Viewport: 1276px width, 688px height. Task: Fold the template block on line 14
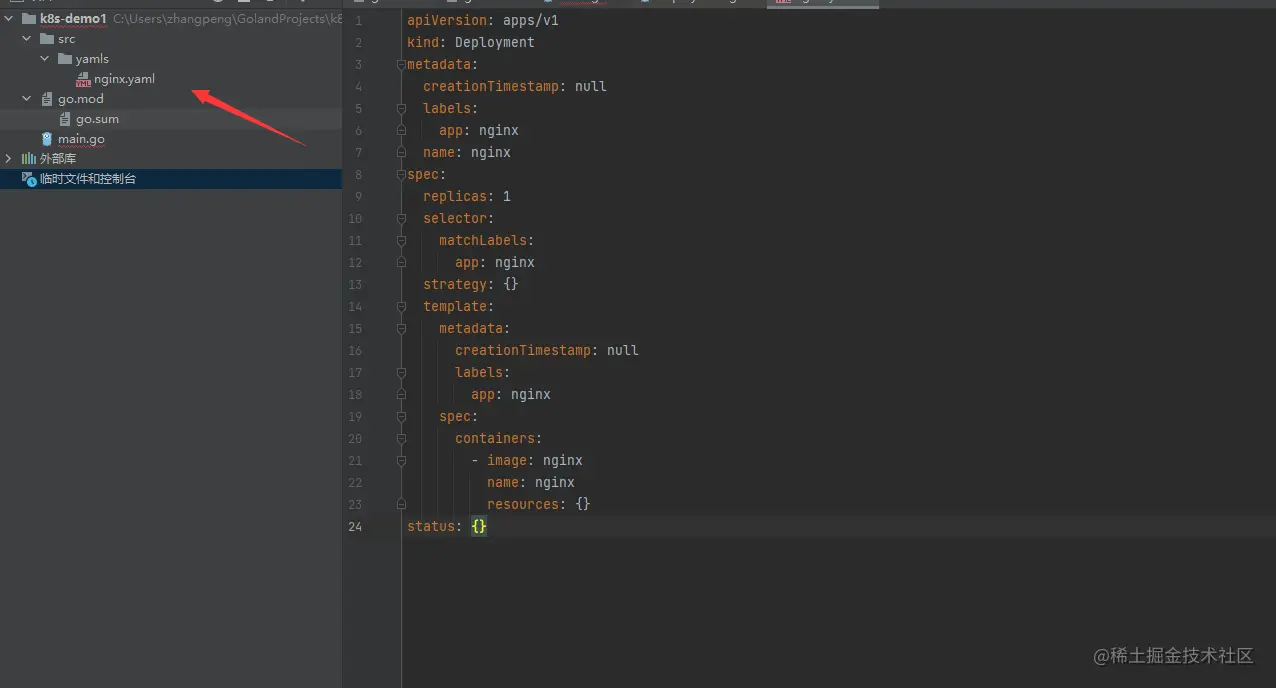click(401, 307)
